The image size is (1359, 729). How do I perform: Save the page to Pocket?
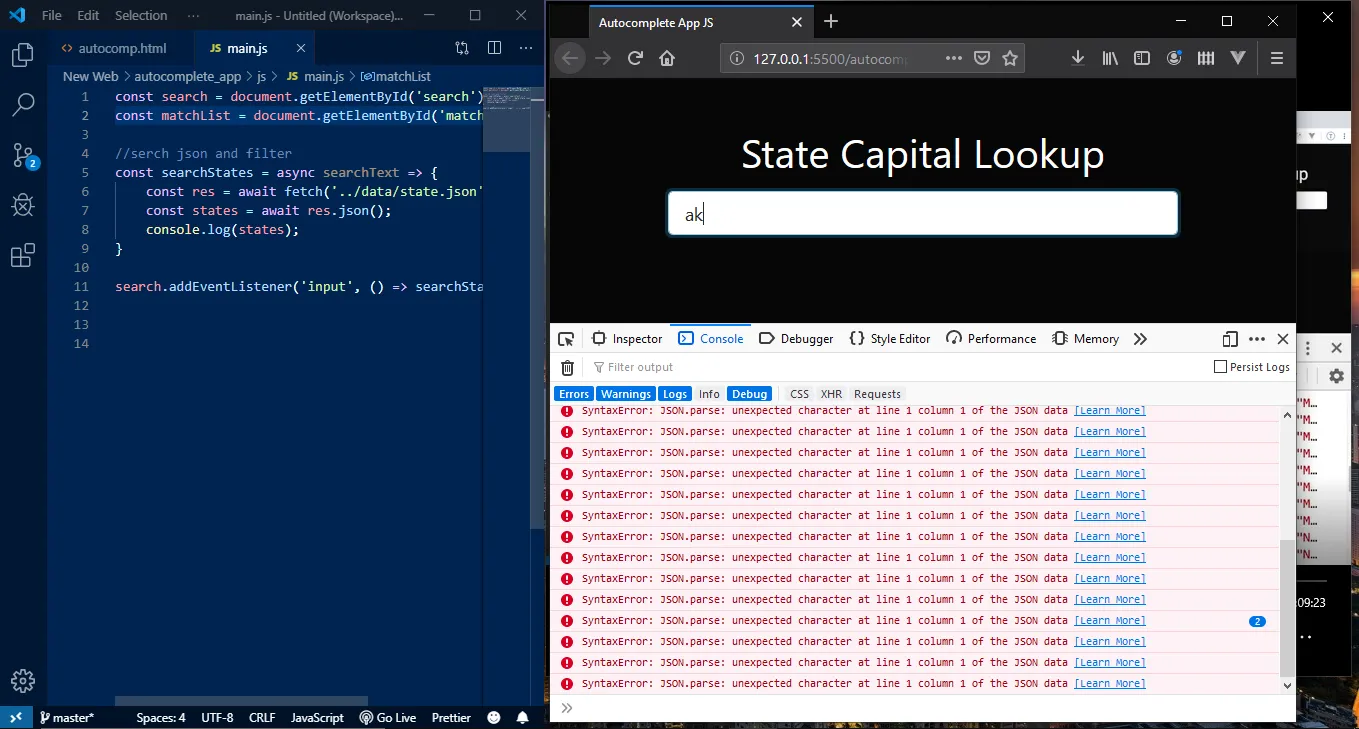click(982, 58)
